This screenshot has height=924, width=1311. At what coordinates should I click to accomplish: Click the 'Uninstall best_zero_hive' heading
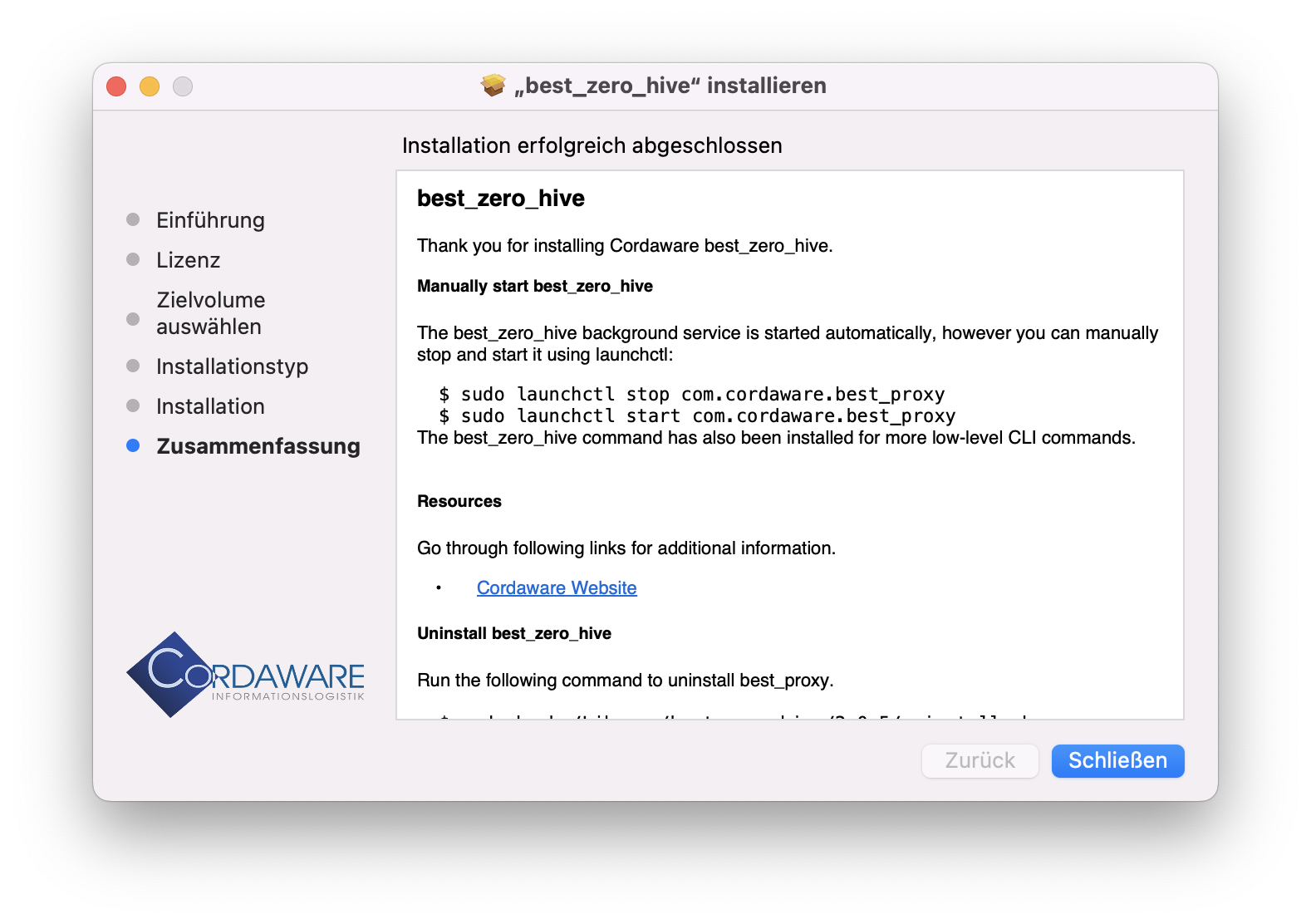(x=514, y=633)
